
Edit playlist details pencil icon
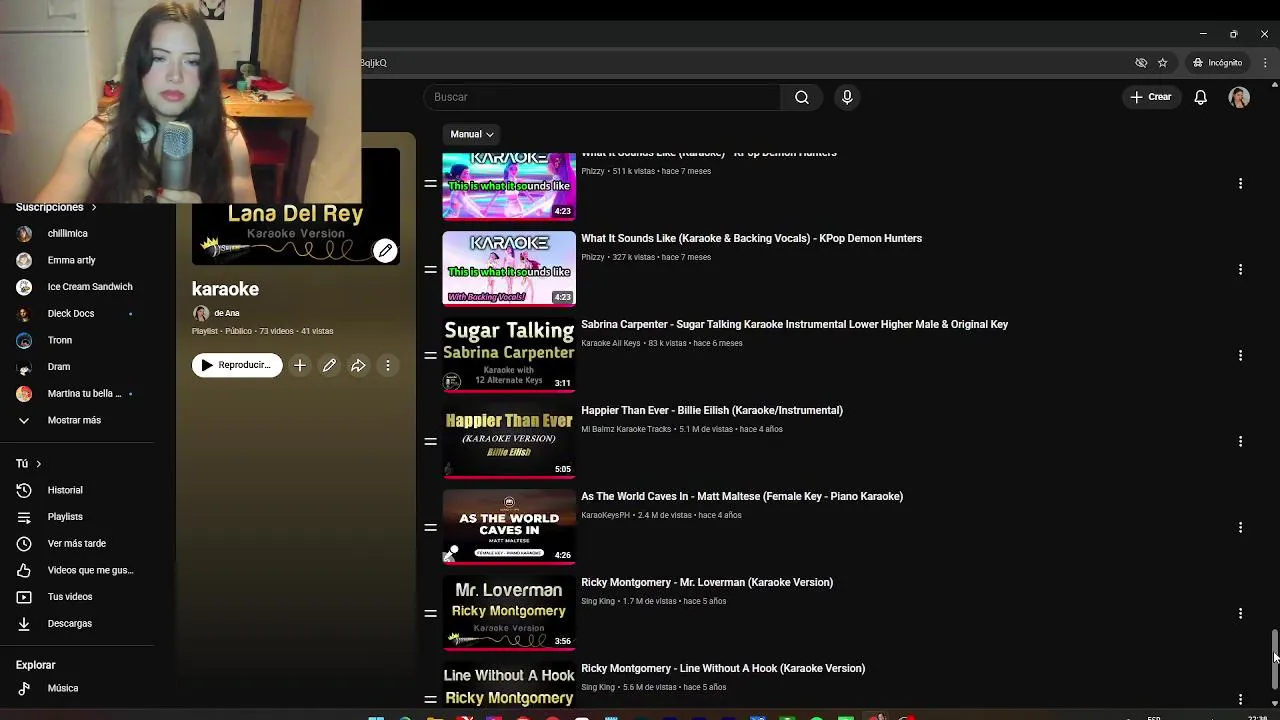tap(329, 365)
